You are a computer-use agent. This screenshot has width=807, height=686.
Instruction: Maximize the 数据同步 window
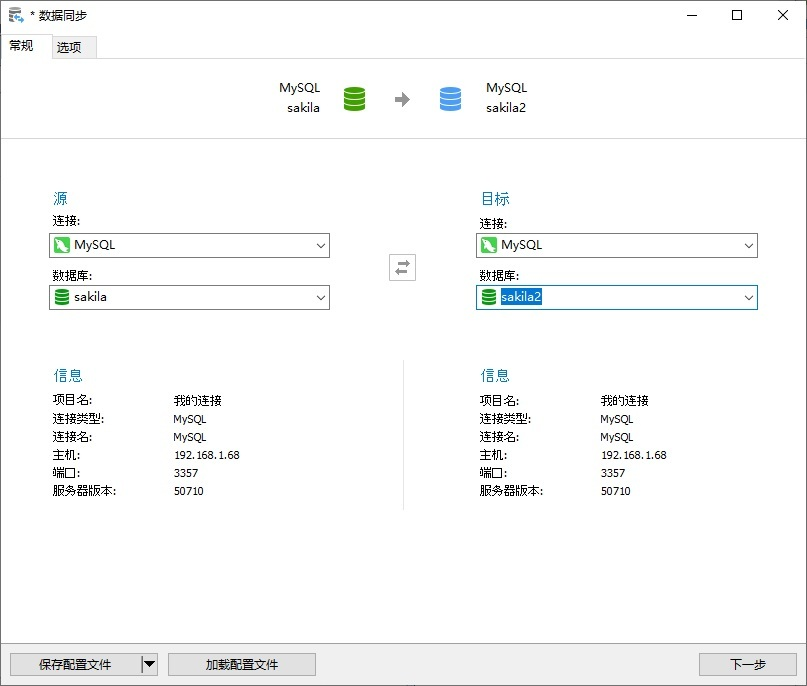pyautogui.click(x=737, y=15)
